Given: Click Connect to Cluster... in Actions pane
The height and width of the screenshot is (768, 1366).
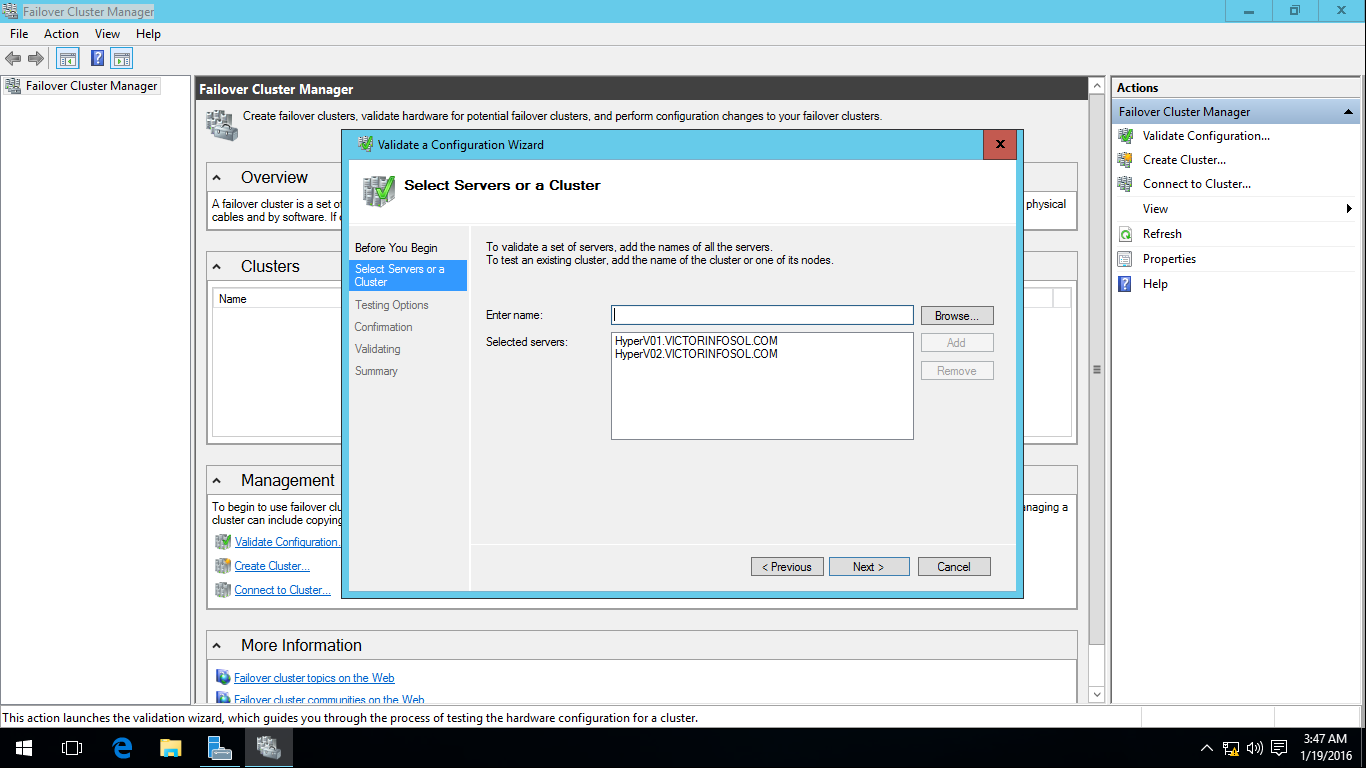Looking at the screenshot, I should pos(1197,184).
